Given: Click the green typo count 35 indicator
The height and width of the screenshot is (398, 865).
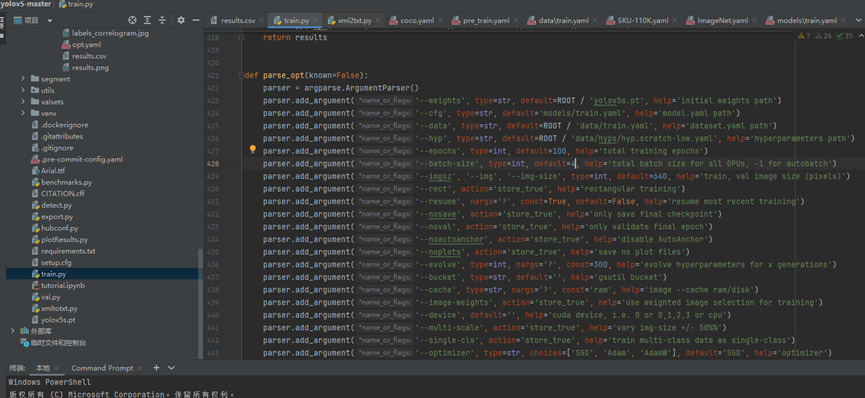Looking at the screenshot, I should (844, 36).
